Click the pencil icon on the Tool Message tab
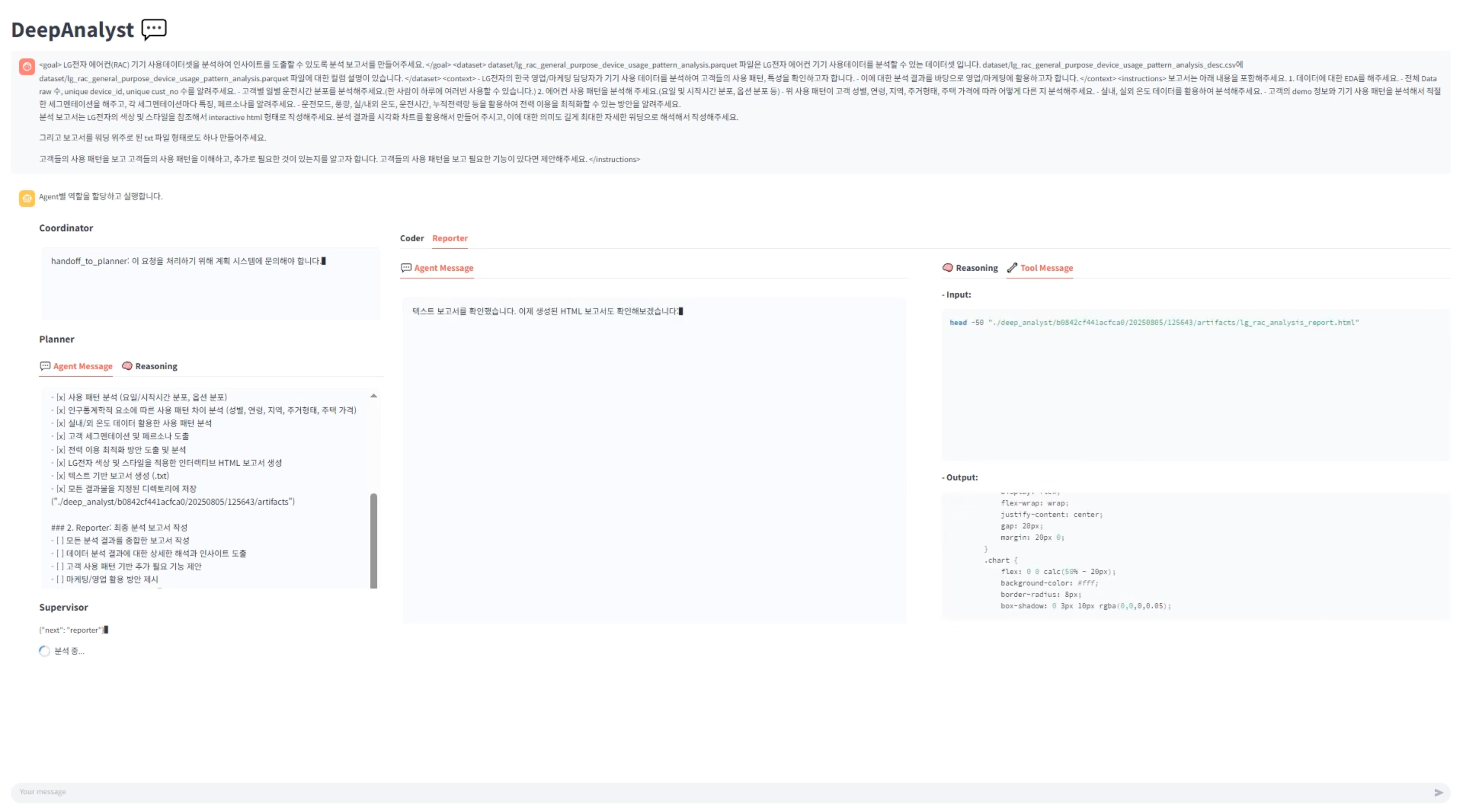The width and height of the screenshot is (1463, 812). pyautogui.click(x=1012, y=268)
